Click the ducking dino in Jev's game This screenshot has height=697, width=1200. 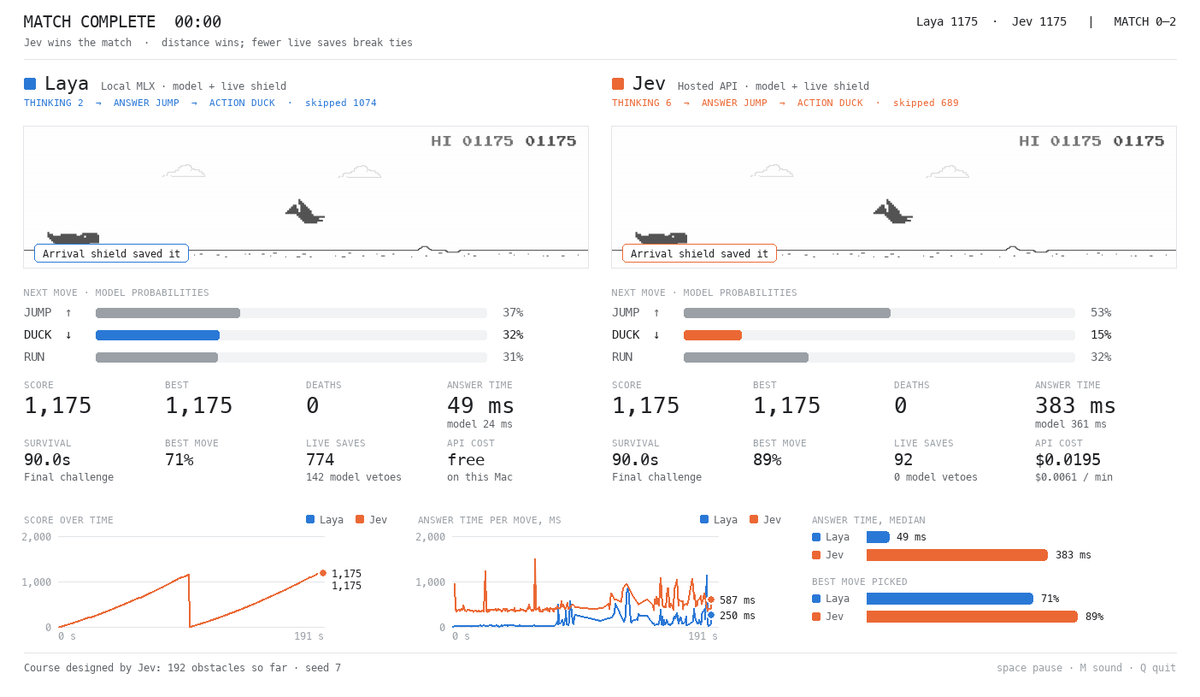pyautogui.click(x=662, y=238)
